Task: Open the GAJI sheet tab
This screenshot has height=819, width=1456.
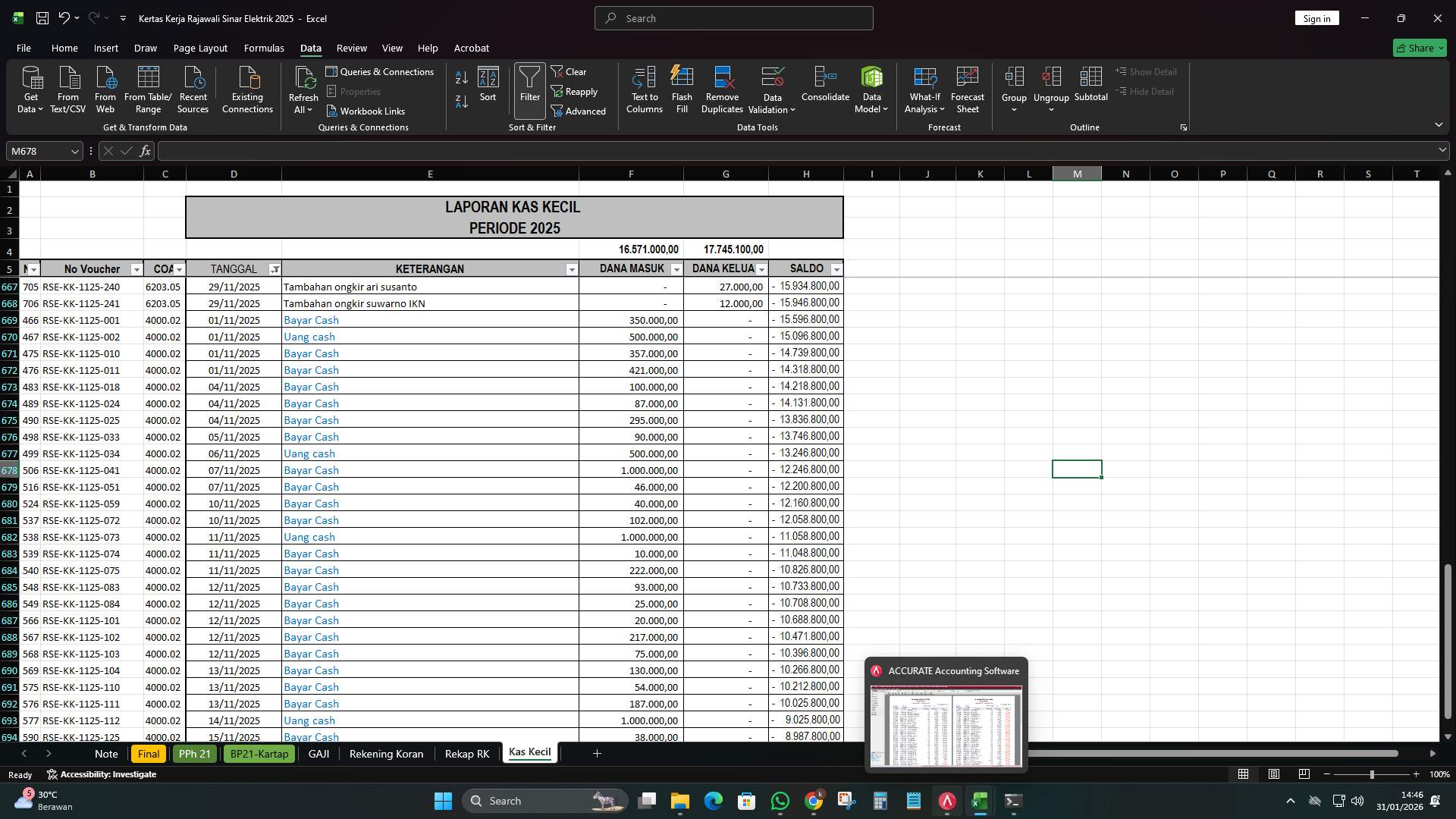Action: (318, 754)
